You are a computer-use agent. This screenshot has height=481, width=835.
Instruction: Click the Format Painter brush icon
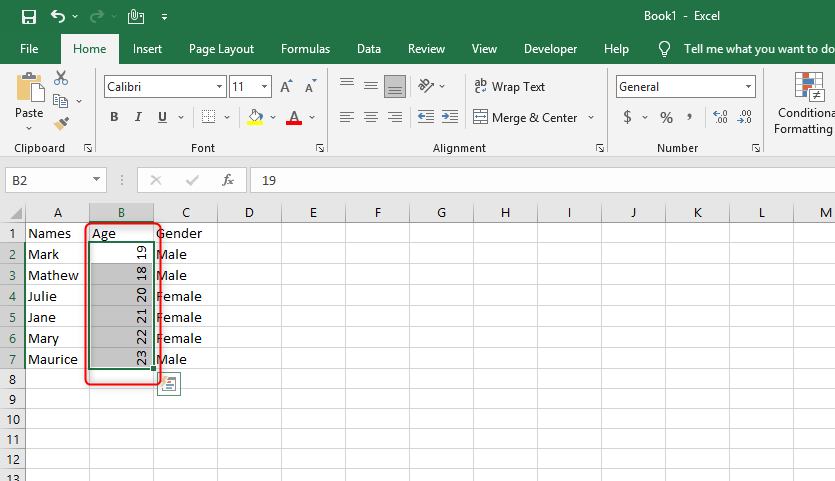pyautogui.click(x=61, y=124)
